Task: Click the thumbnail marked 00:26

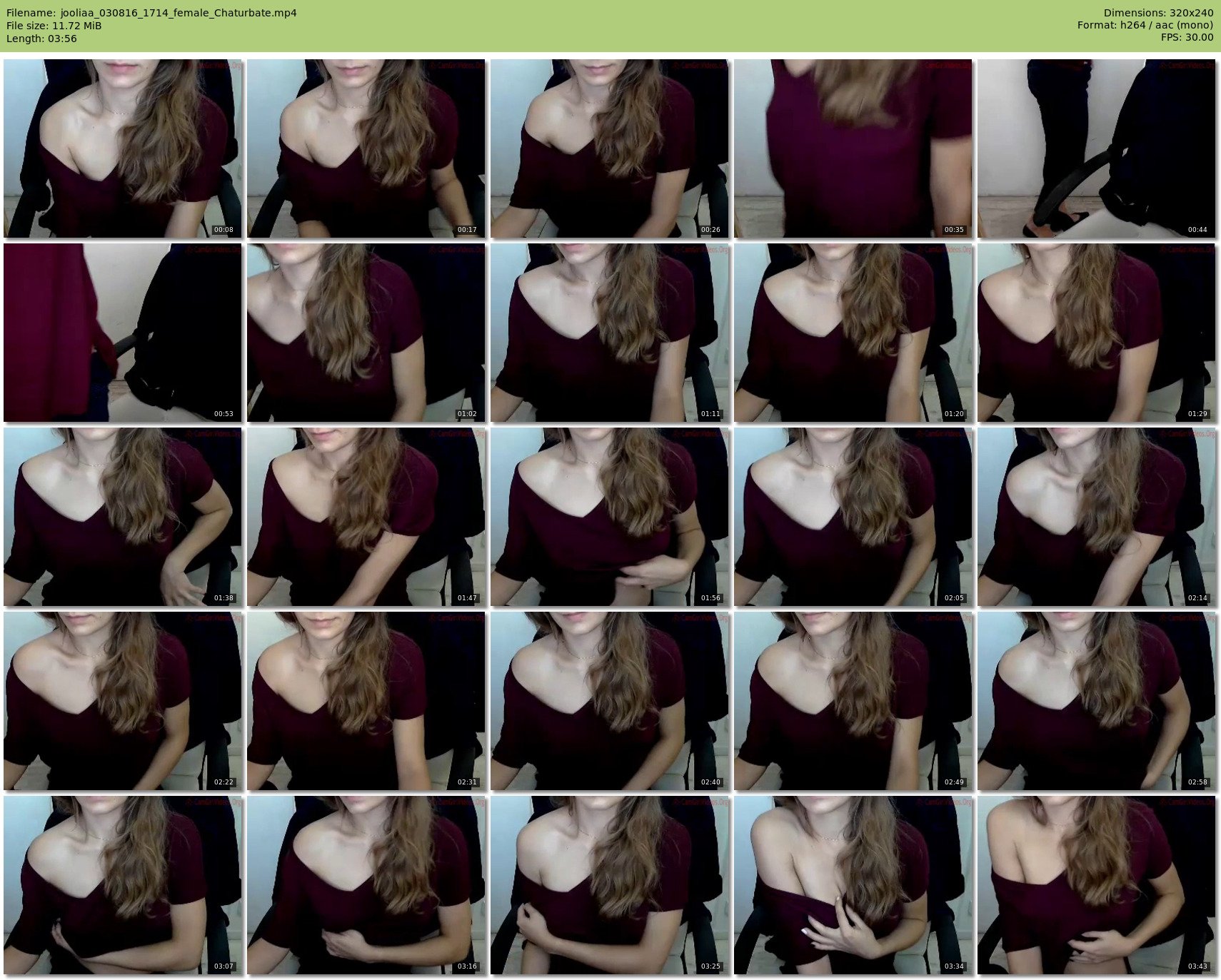Action: (x=610, y=148)
